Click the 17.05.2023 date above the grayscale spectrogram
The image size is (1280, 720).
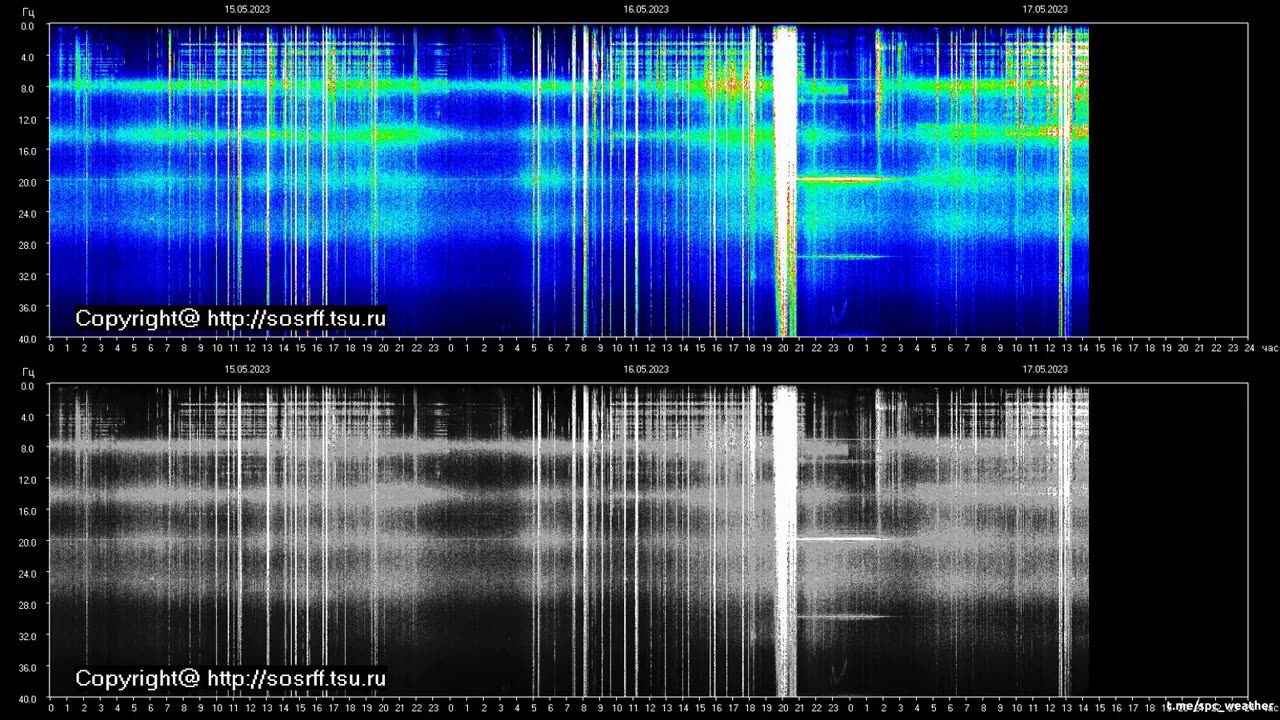pos(1045,369)
